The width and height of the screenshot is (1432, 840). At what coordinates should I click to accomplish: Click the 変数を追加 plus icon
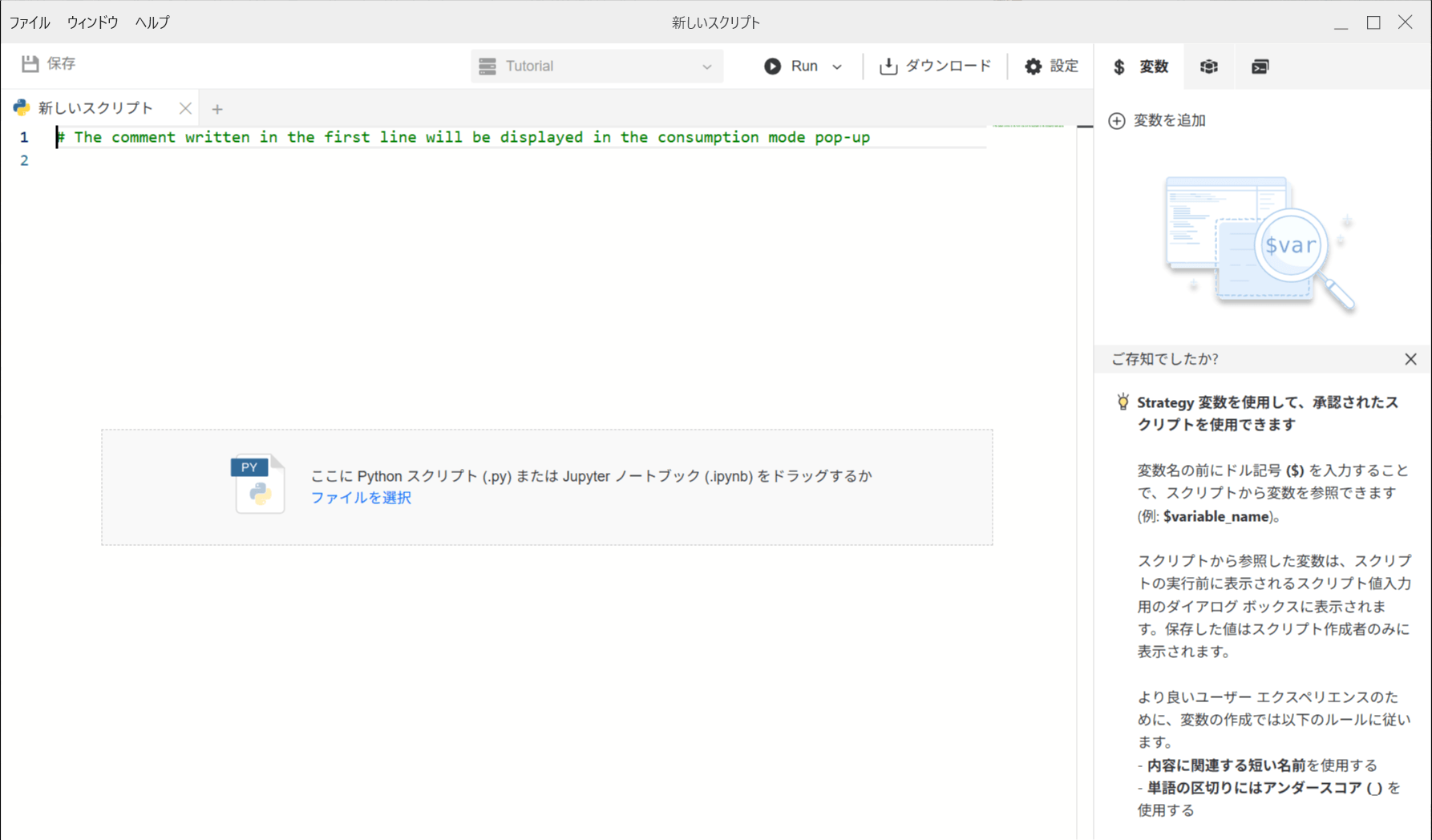(1116, 120)
